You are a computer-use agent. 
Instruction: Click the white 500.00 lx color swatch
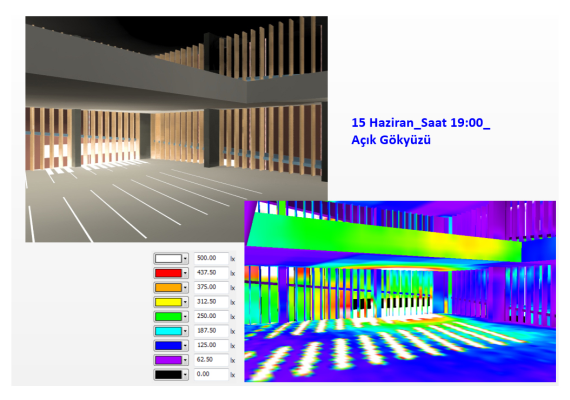click(x=168, y=259)
